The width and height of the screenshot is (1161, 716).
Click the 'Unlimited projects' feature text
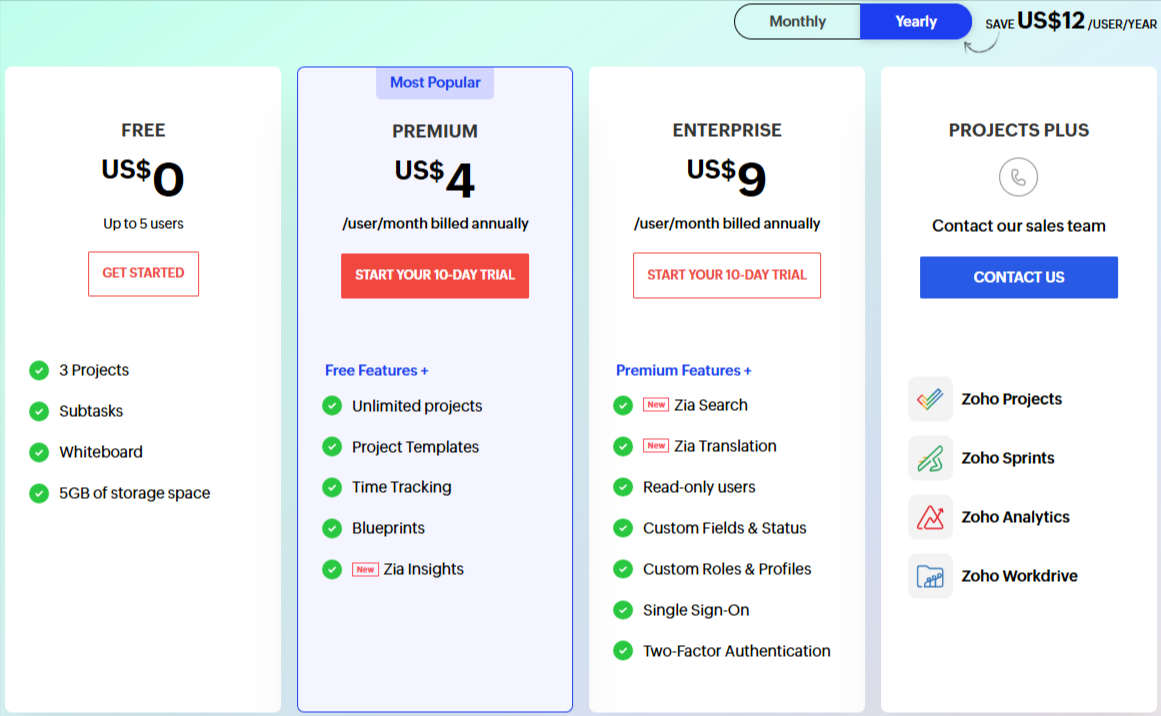(417, 406)
